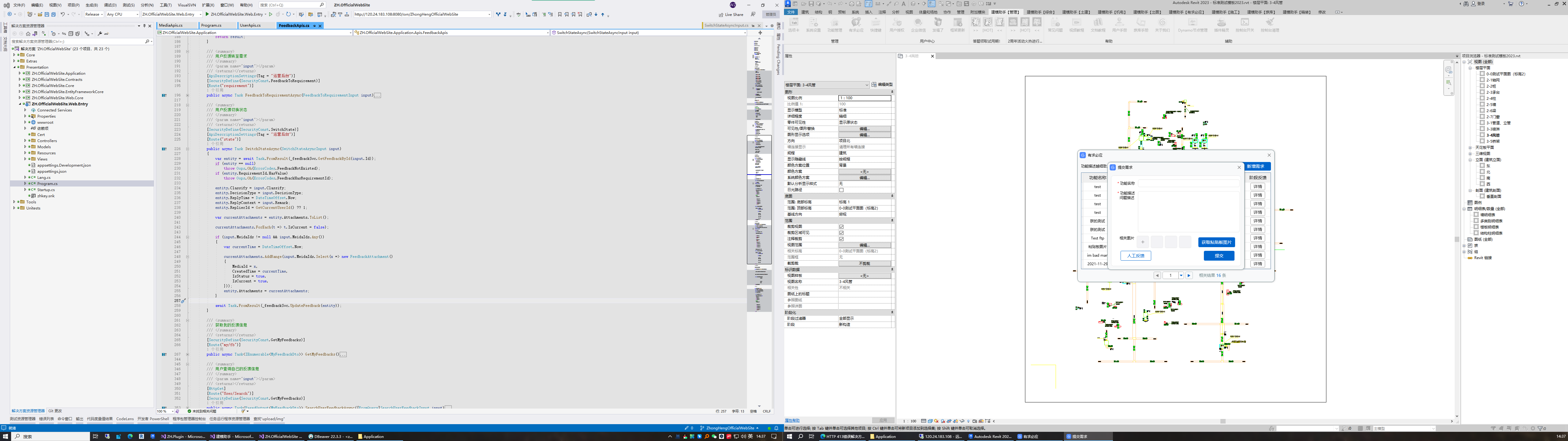Toggle the 裁剪区域可见 checkbox

point(841,233)
